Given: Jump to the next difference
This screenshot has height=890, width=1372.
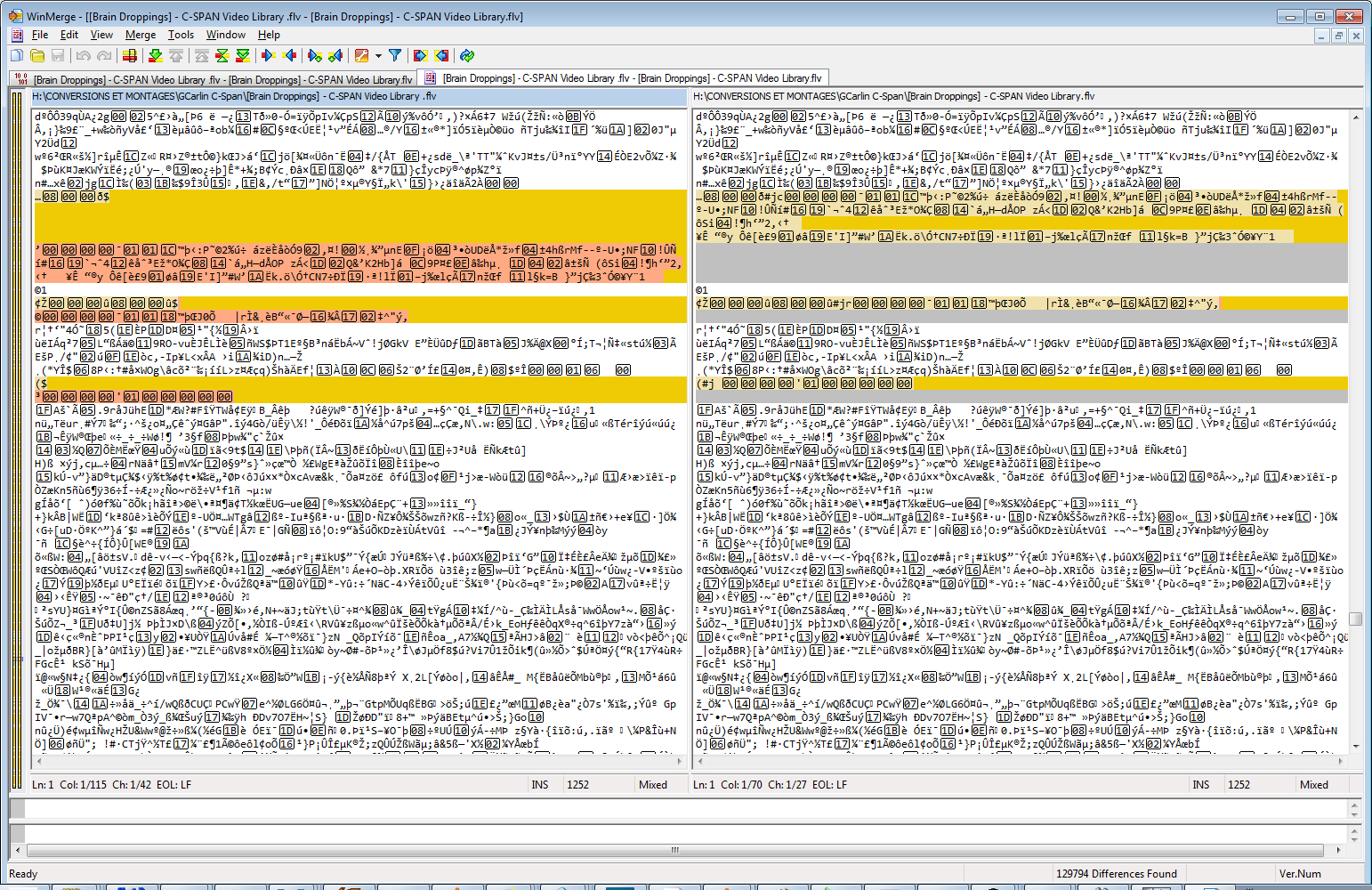Looking at the screenshot, I should [x=155, y=56].
